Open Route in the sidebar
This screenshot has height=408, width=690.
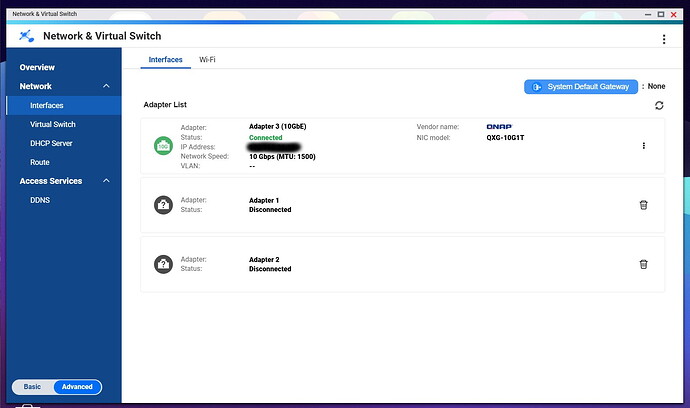40,162
